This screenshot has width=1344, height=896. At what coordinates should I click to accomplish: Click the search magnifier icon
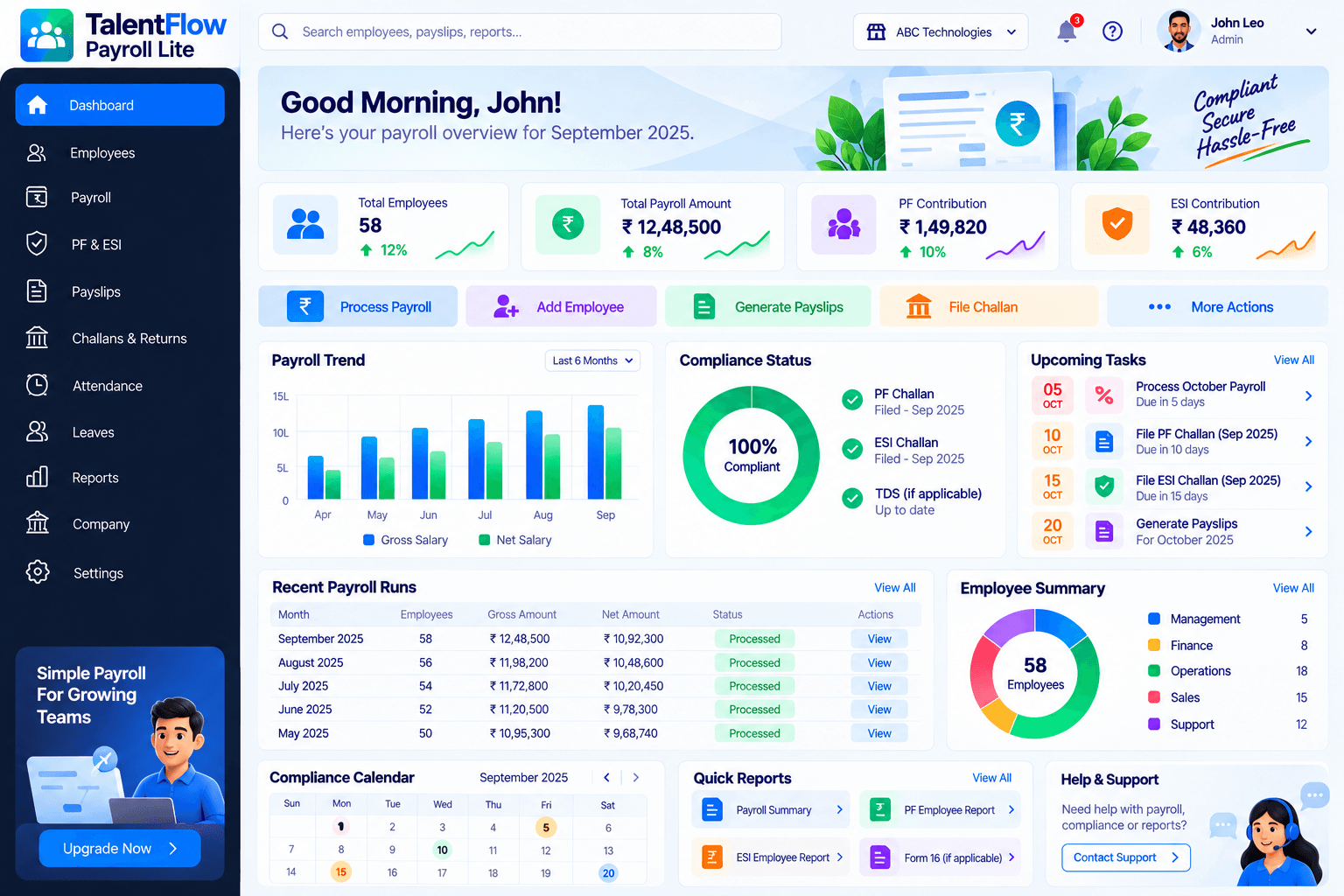(280, 31)
